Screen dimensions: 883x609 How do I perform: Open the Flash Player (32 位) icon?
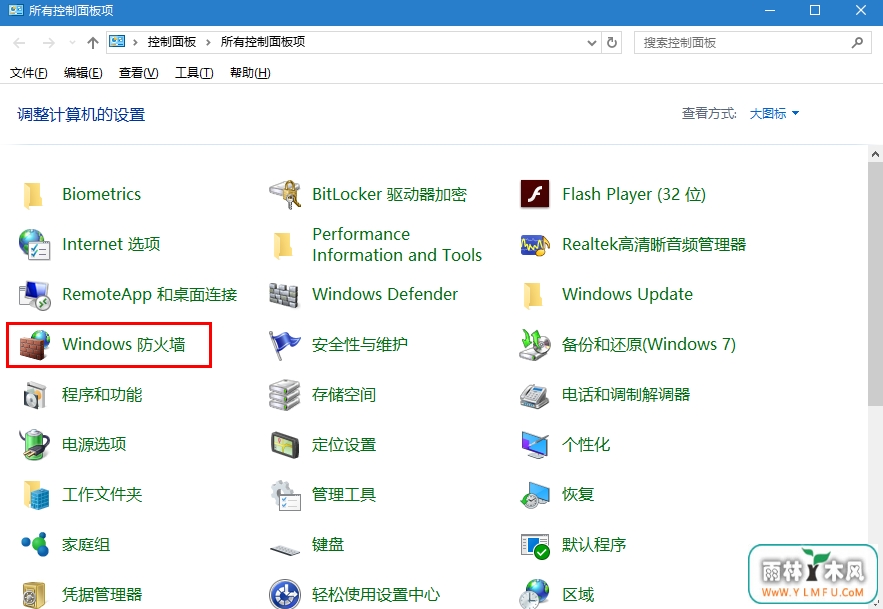pos(535,194)
